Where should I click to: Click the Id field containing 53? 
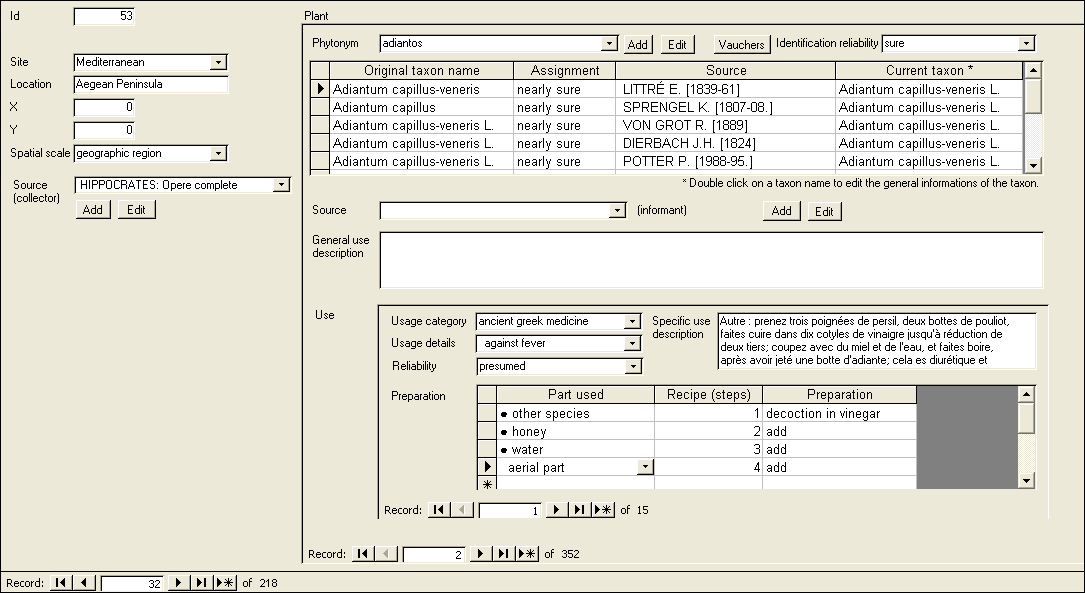(x=104, y=16)
